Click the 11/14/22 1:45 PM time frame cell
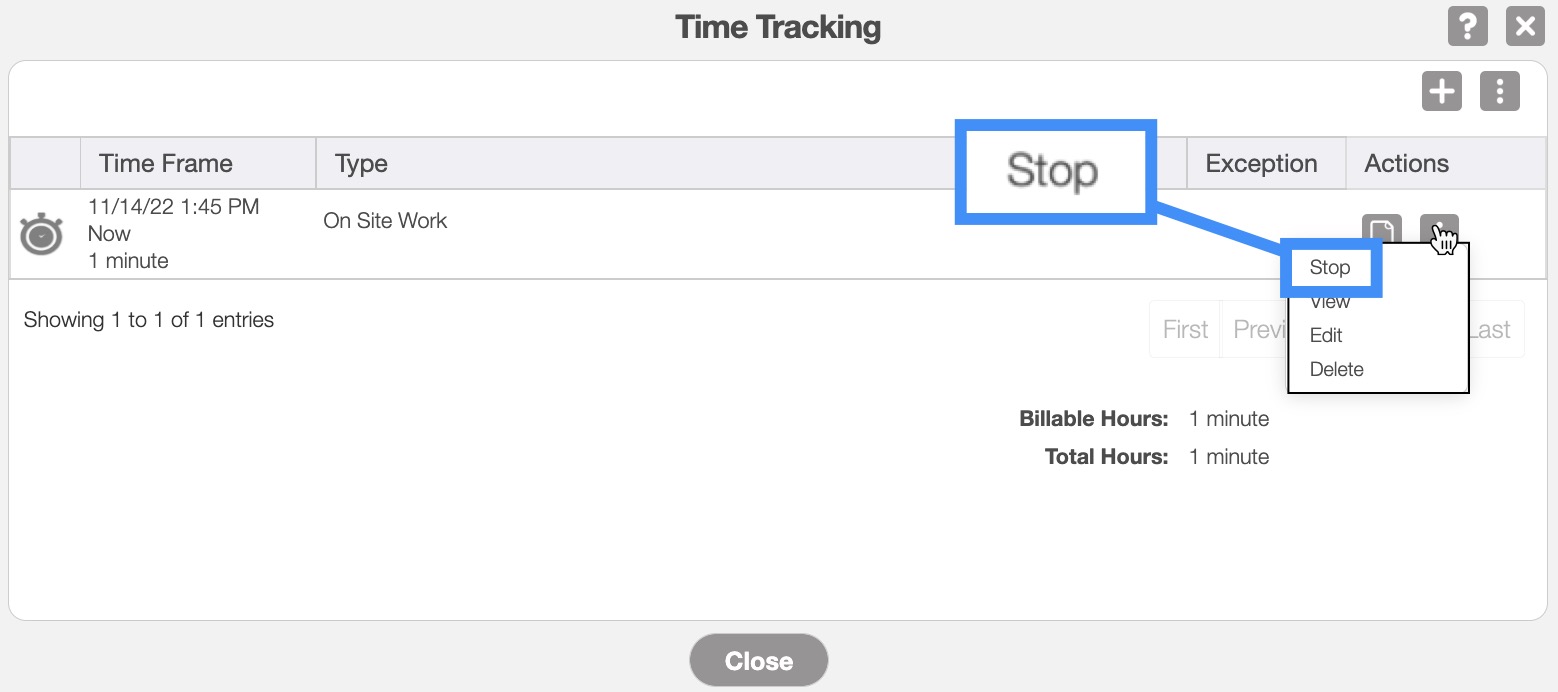Screen dimensions: 1558x692 (x=173, y=207)
